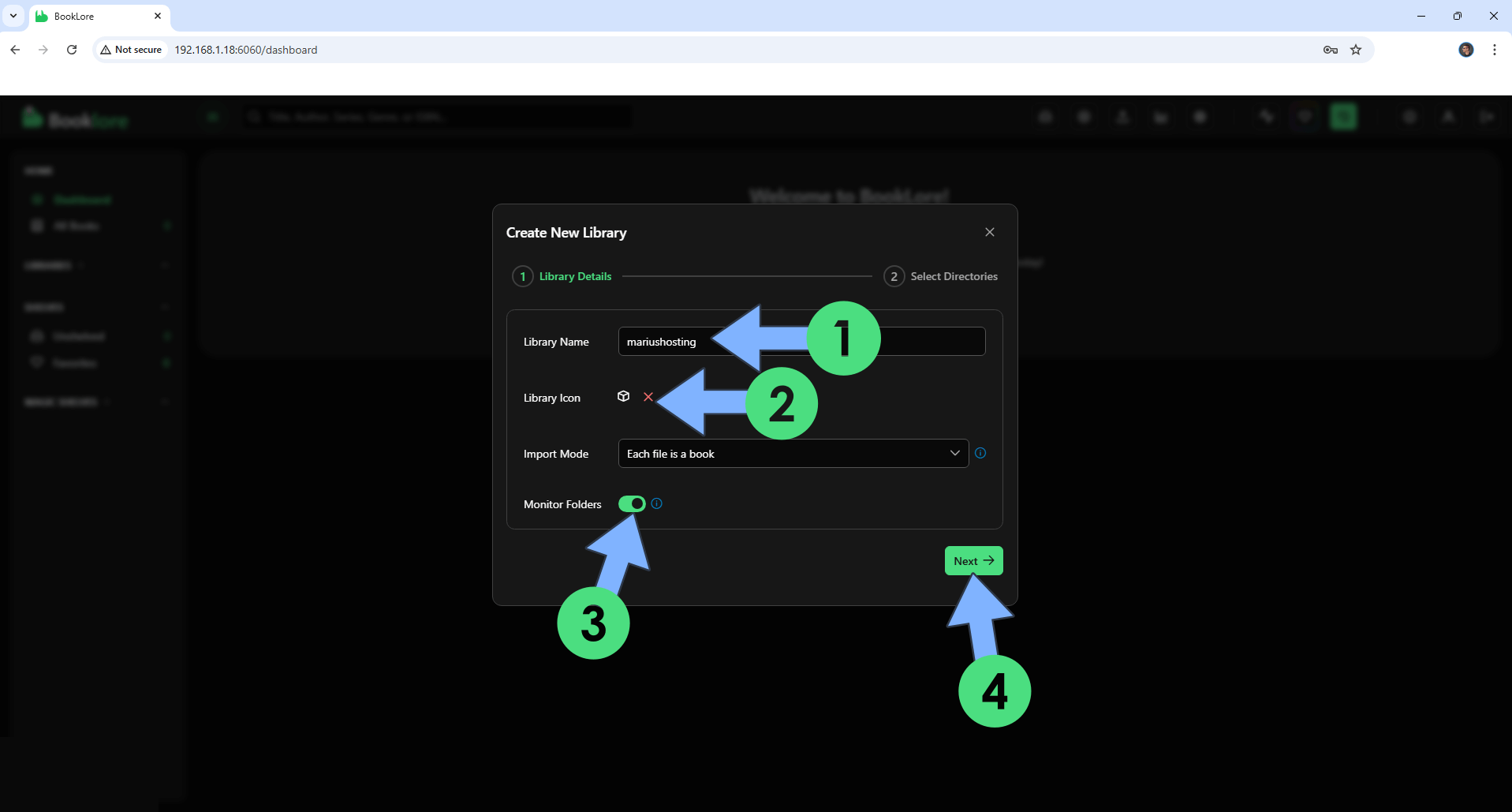Screen dimensions: 1512x812
Task: Reload the BookLore dashboard page
Action: [72, 50]
